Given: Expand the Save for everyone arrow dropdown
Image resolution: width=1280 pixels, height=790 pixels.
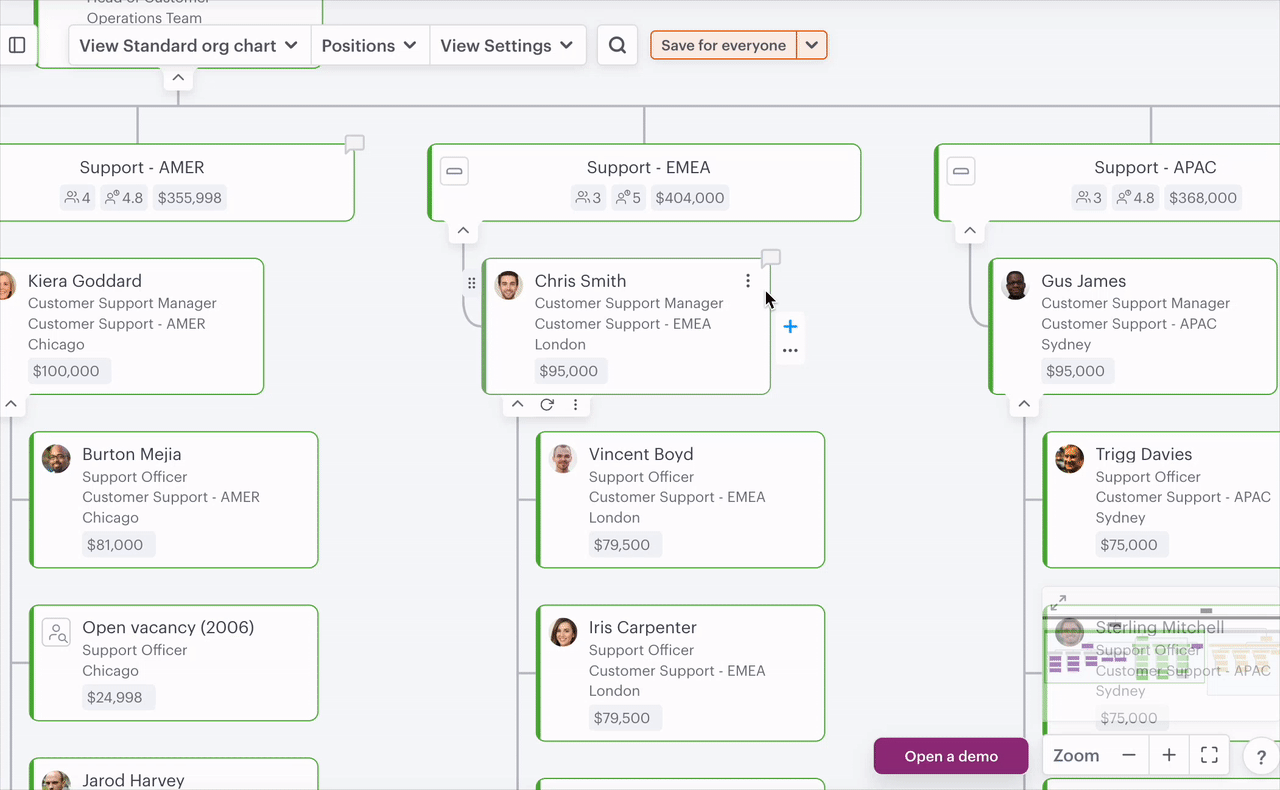Looking at the screenshot, I should pos(812,45).
